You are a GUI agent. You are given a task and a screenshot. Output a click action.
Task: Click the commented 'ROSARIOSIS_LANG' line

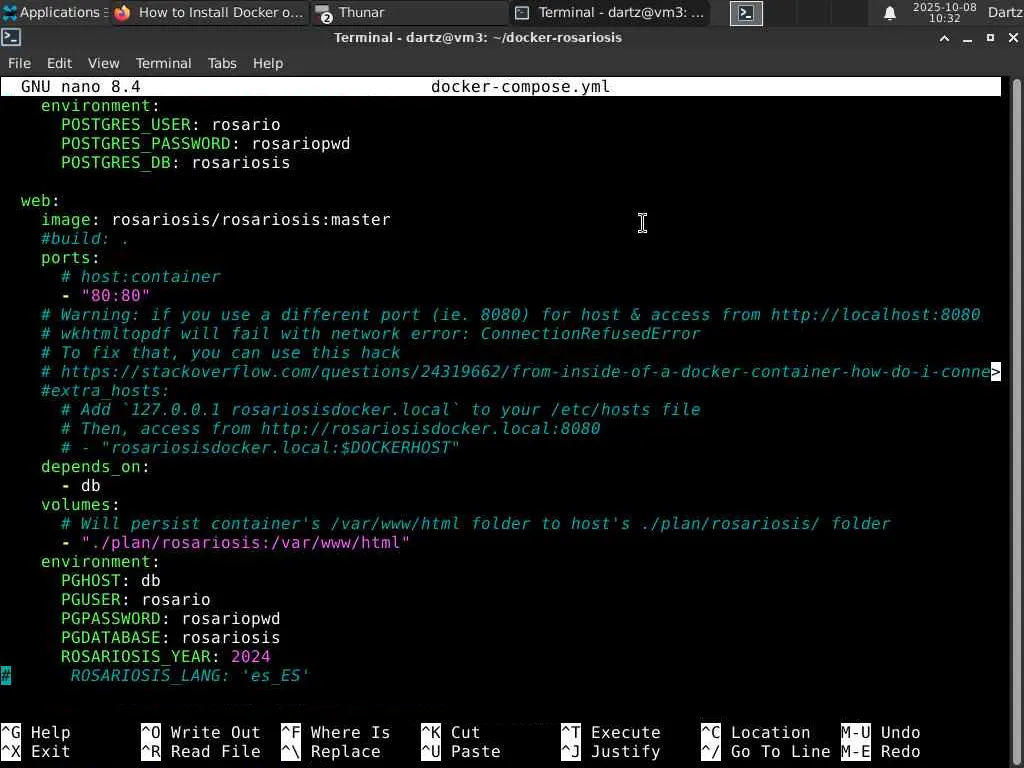(x=189, y=675)
